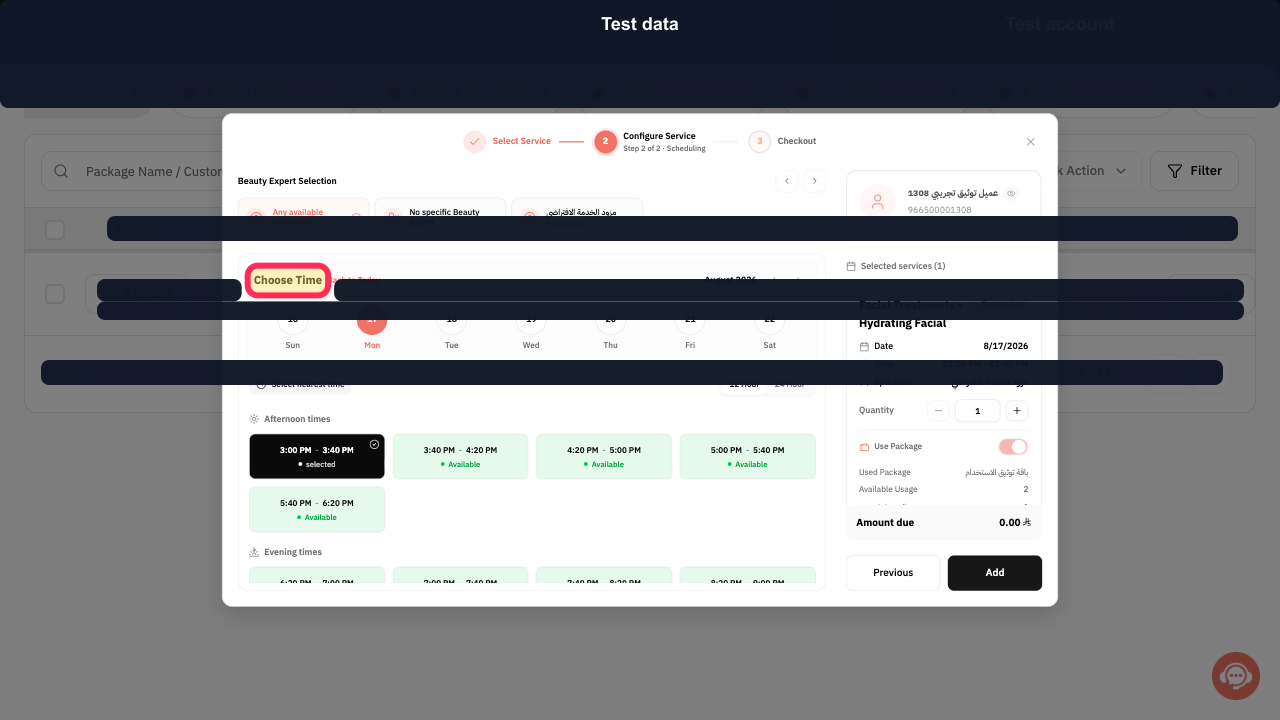Show next beauty experts arrow
The image size is (1280, 720).
pos(815,181)
